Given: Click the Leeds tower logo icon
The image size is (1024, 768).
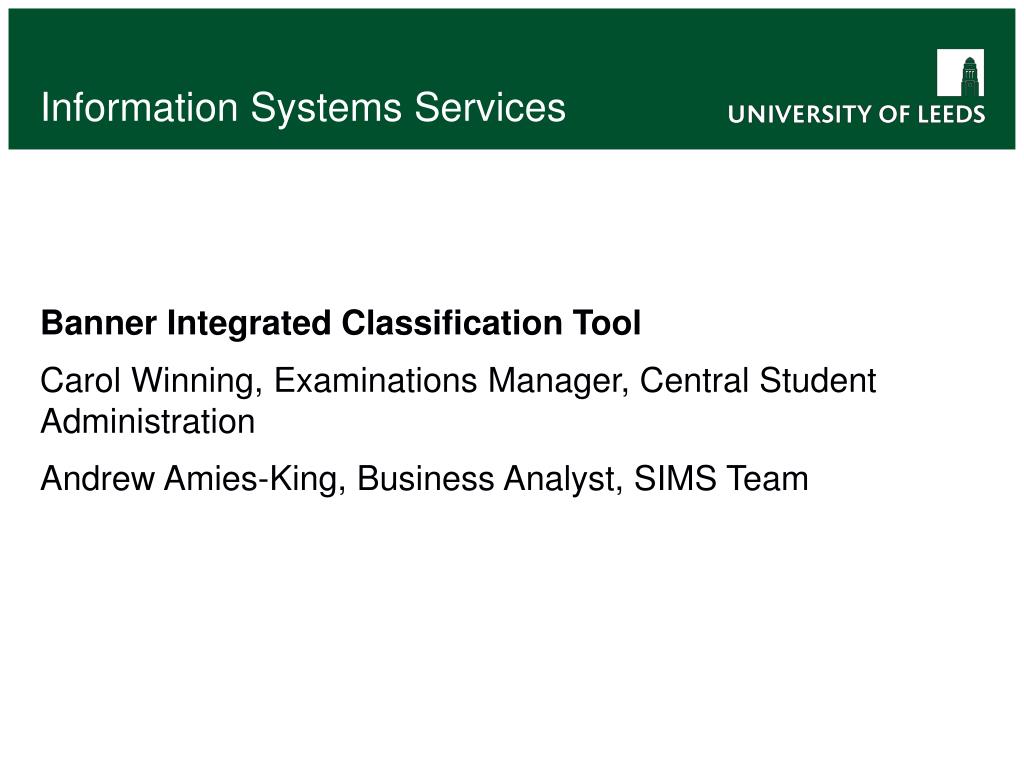Looking at the screenshot, I should point(960,72).
